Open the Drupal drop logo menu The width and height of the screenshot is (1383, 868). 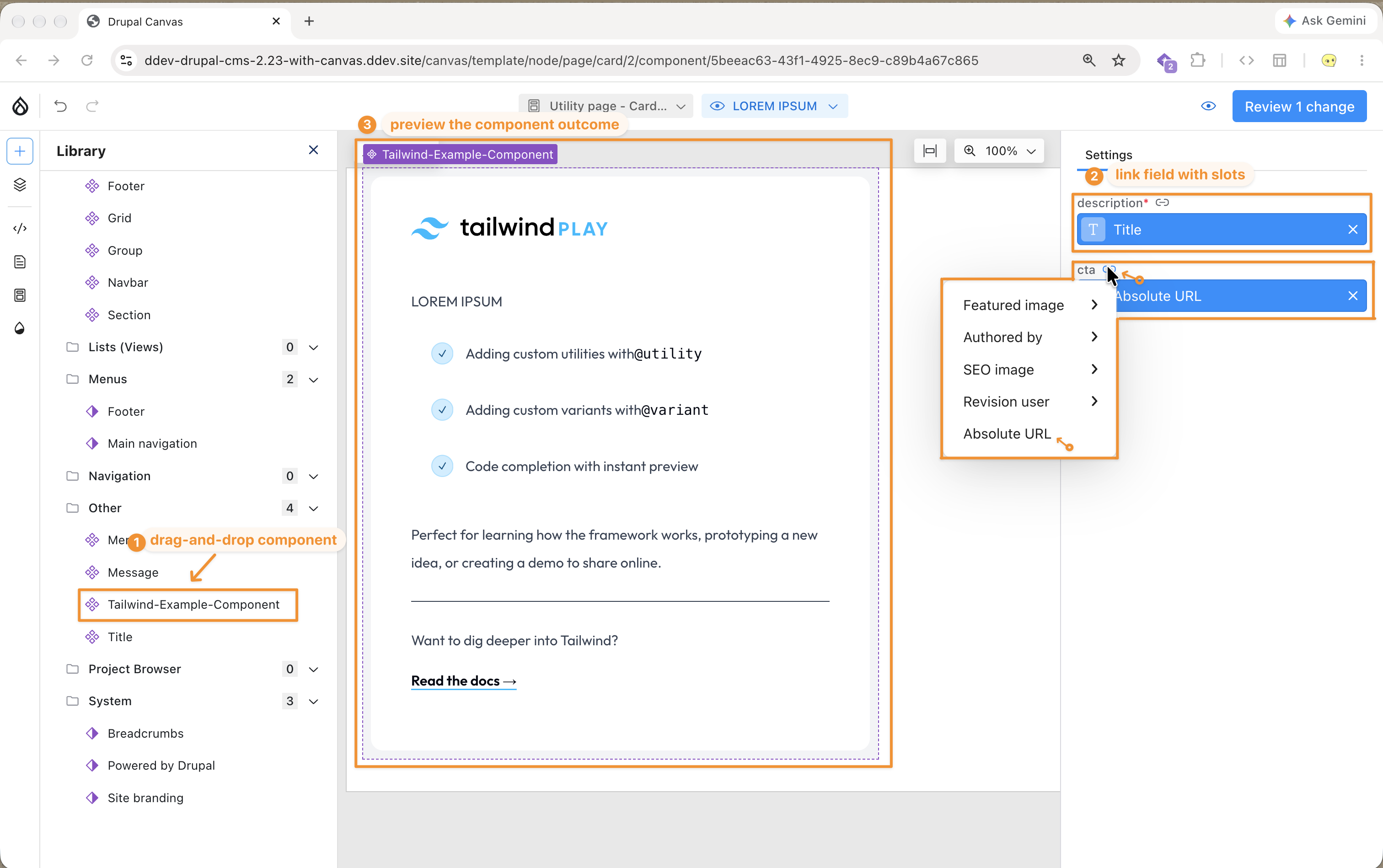[x=20, y=106]
